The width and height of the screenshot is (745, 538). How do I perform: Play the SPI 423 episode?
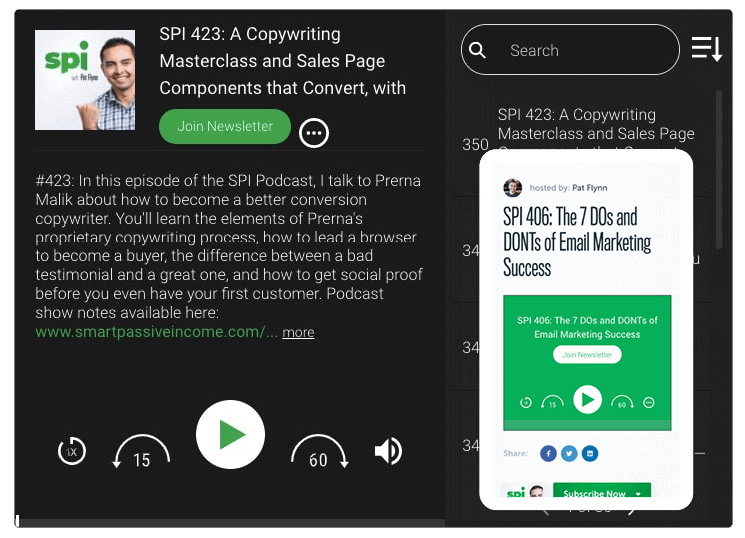230,434
